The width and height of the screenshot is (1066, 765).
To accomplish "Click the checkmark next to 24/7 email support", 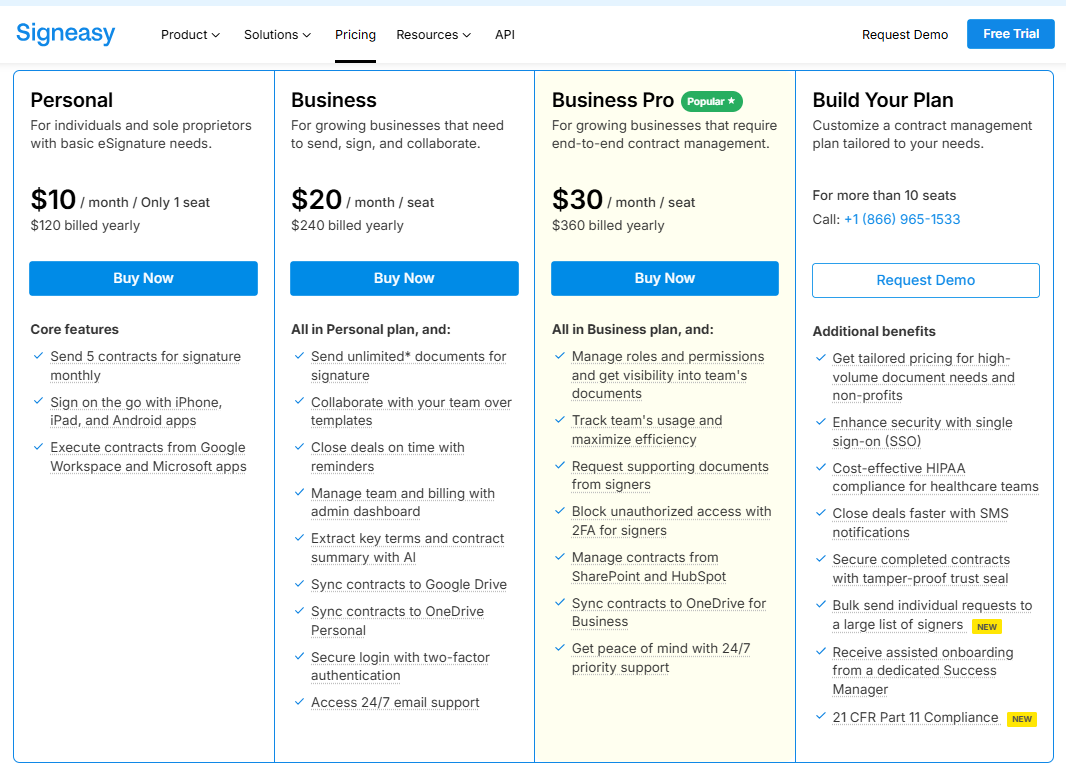I will coord(299,703).
